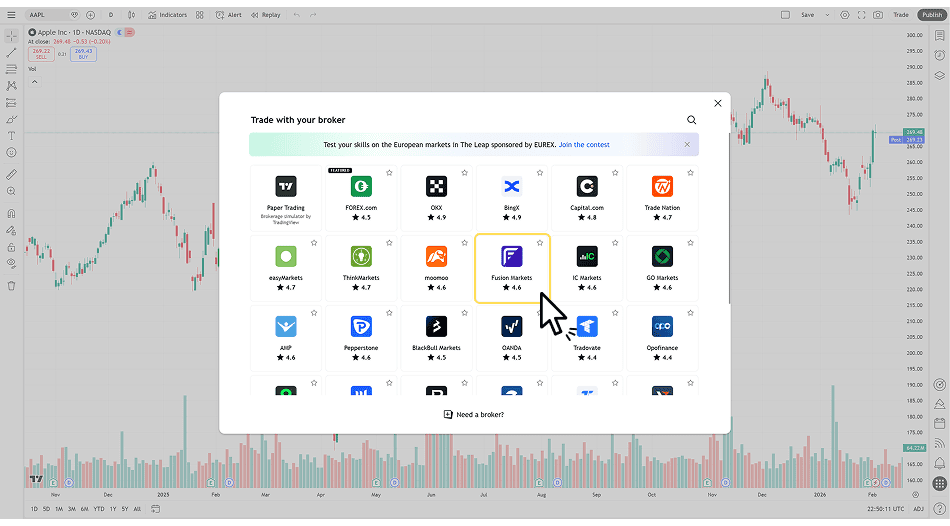Click the Need a broker? button
The width and height of the screenshot is (950, 526).
click(x=474, y=414)
